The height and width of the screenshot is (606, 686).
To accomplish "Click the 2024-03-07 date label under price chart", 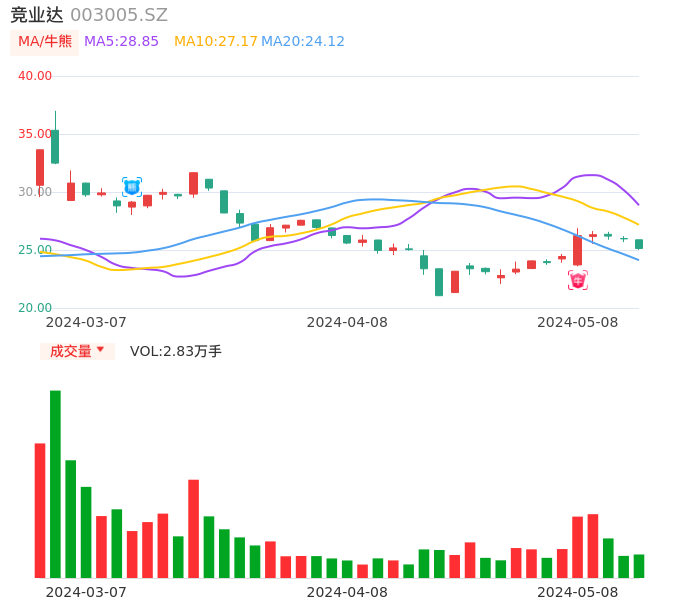I will point(86,322).
